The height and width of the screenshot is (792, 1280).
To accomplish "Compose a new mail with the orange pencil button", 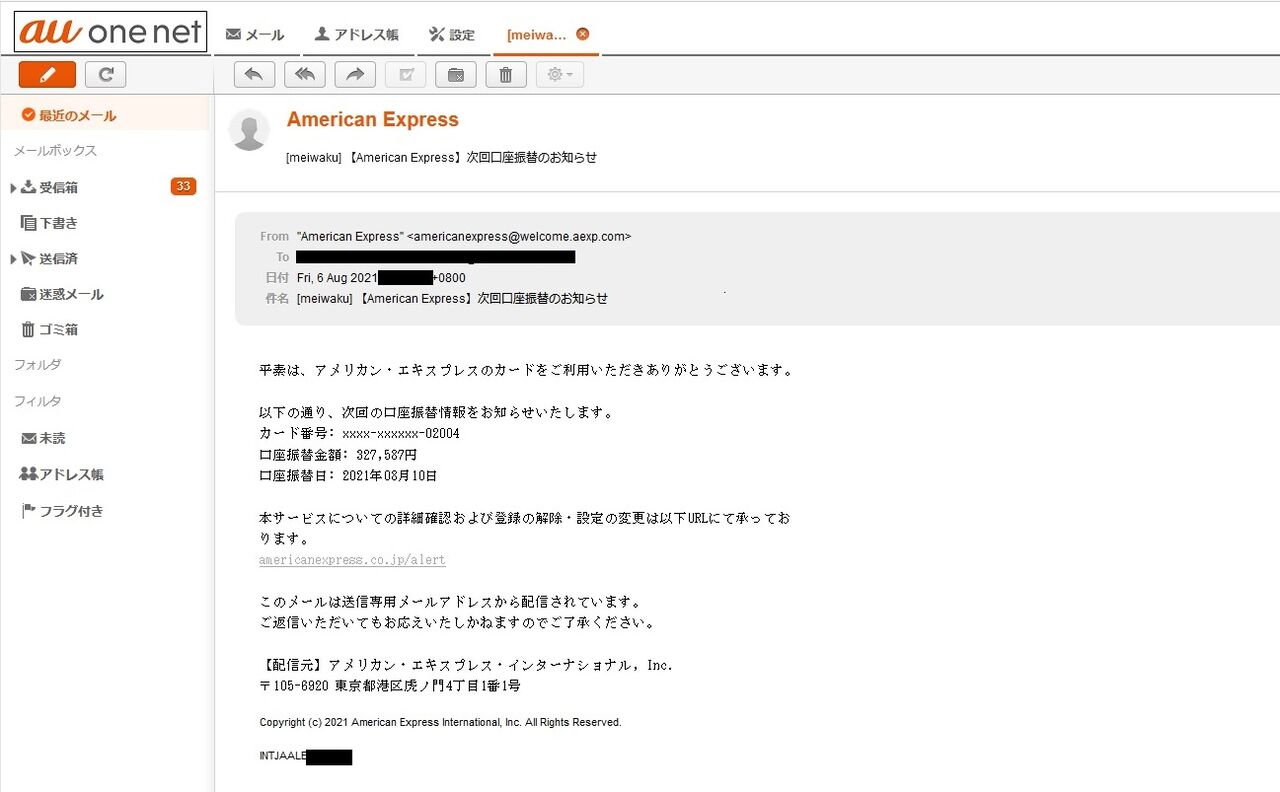I will (x=47, y=74).
